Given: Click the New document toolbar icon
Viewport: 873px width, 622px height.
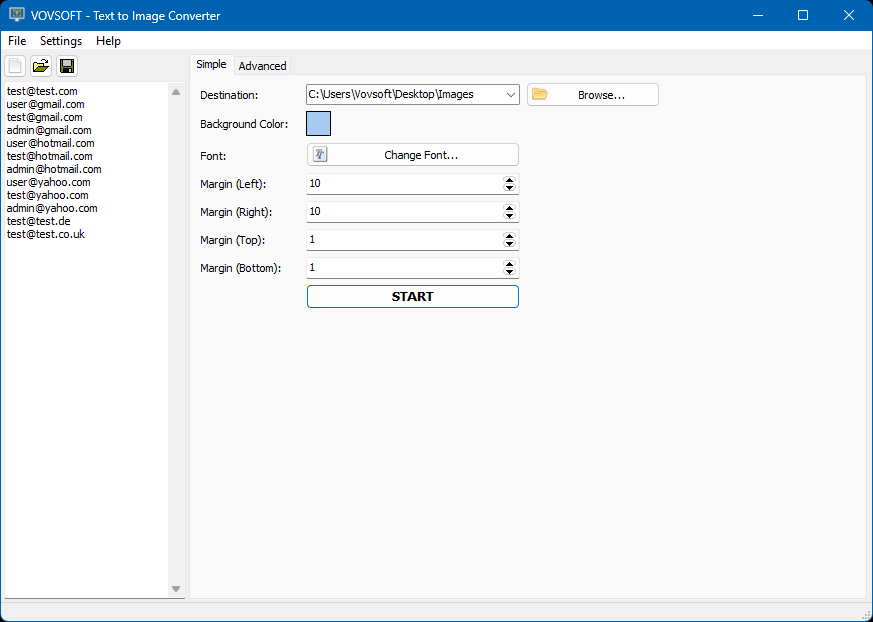Looking at the screenshot, I should point(14,66).
